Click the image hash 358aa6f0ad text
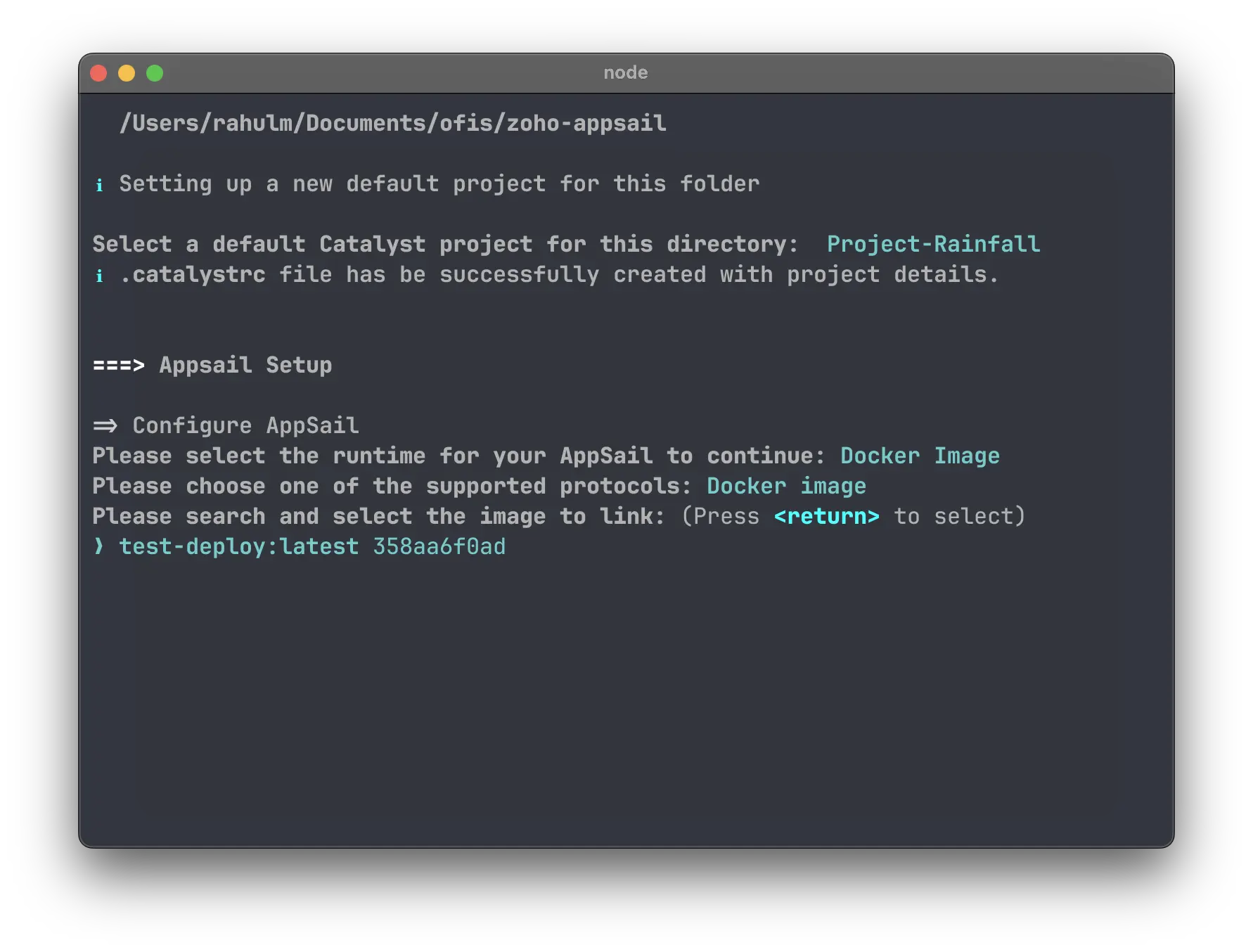 (x=438, y=546)
